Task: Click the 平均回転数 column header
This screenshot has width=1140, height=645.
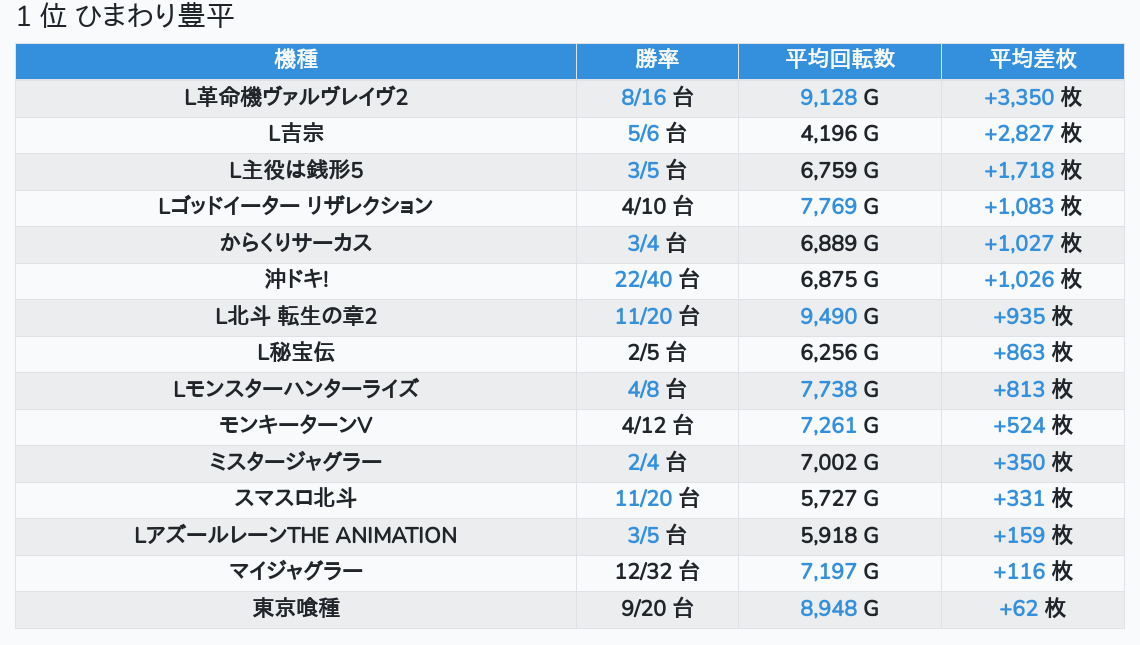Action: (x=839, y=60)
